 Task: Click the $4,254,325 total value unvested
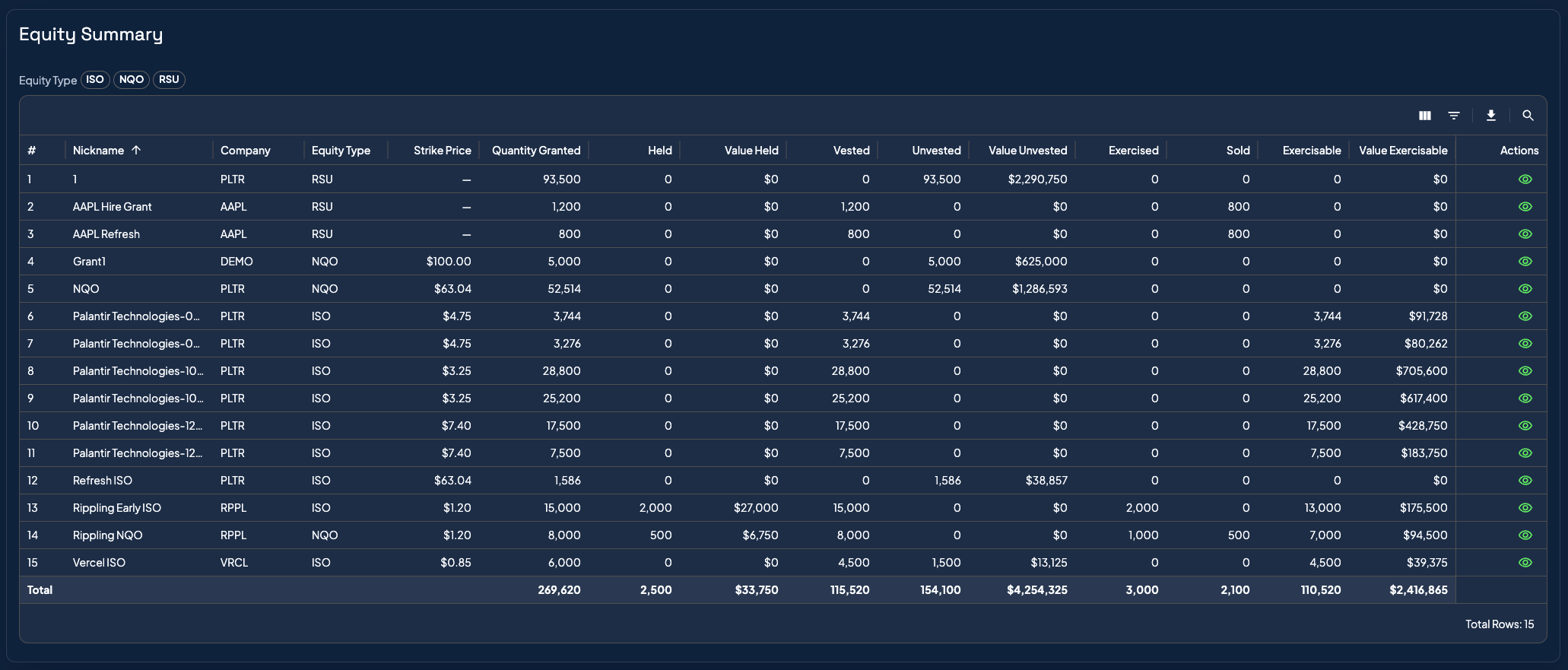[x=1037, y=590]
